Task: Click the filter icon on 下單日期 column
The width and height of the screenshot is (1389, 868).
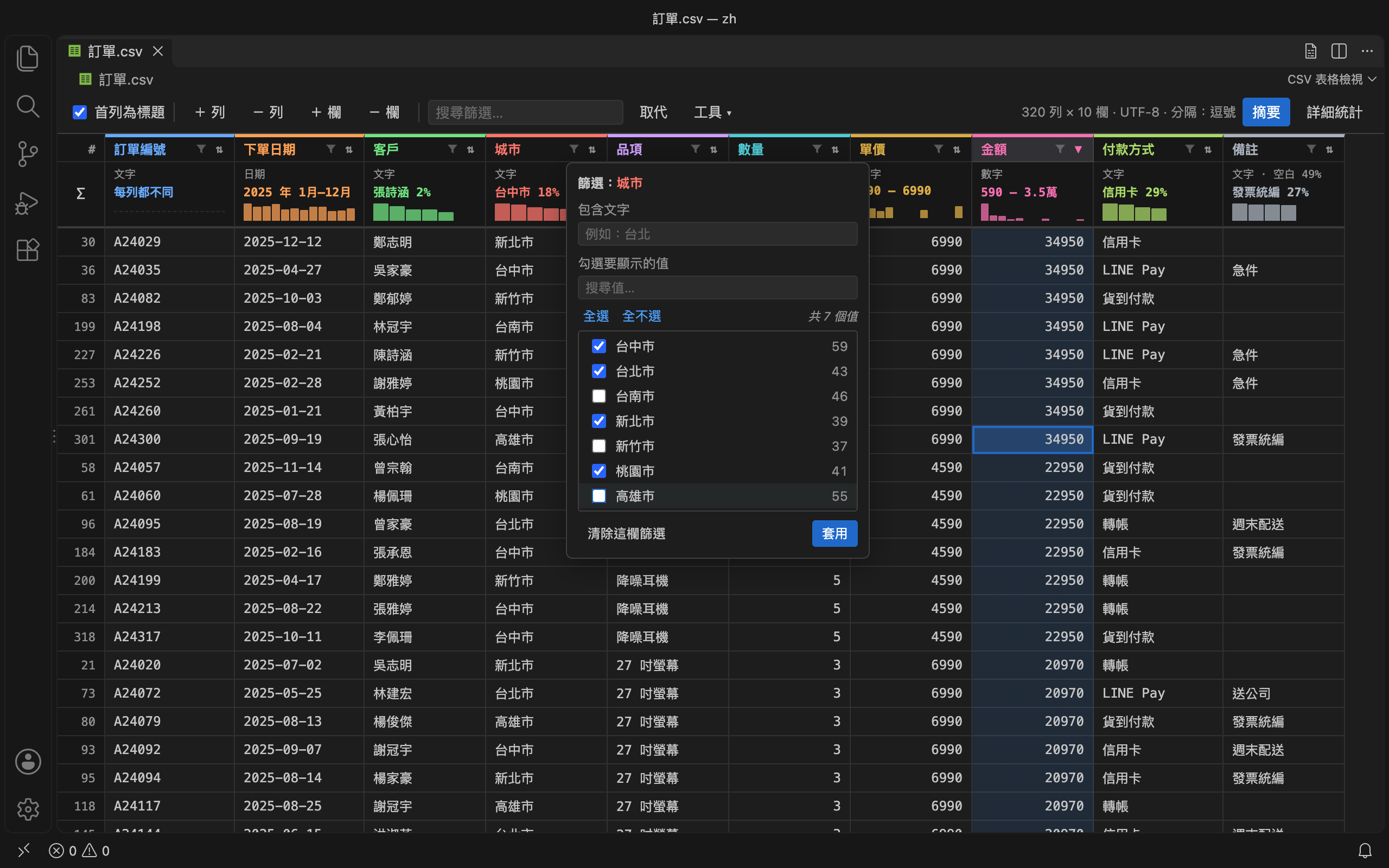Action: click(330, 149)
